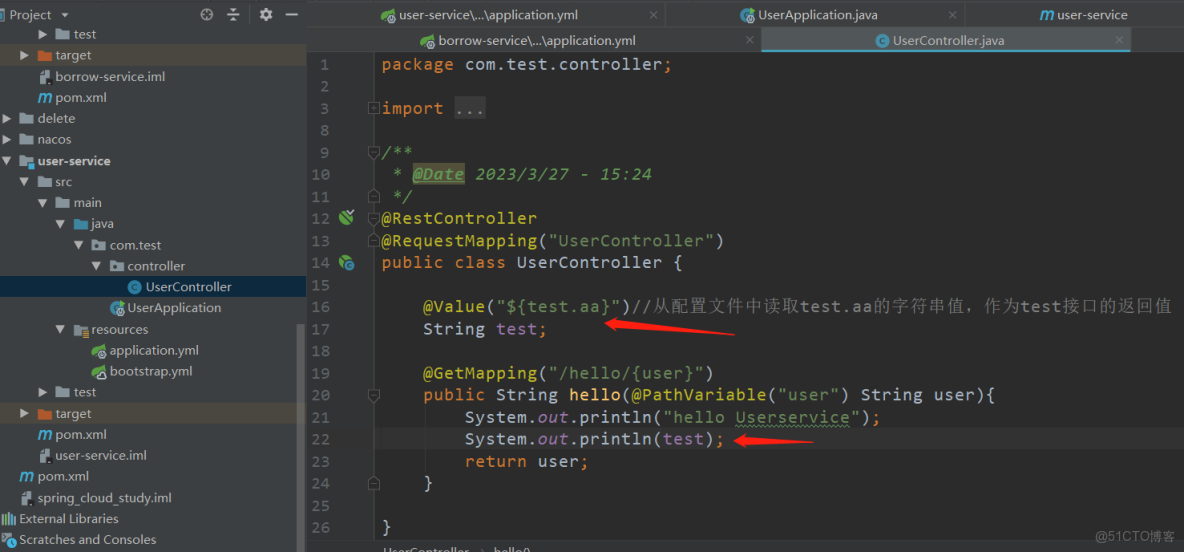Expand the nacos module folder
The height and width of the screenshot is (552, 1184).
7,140
